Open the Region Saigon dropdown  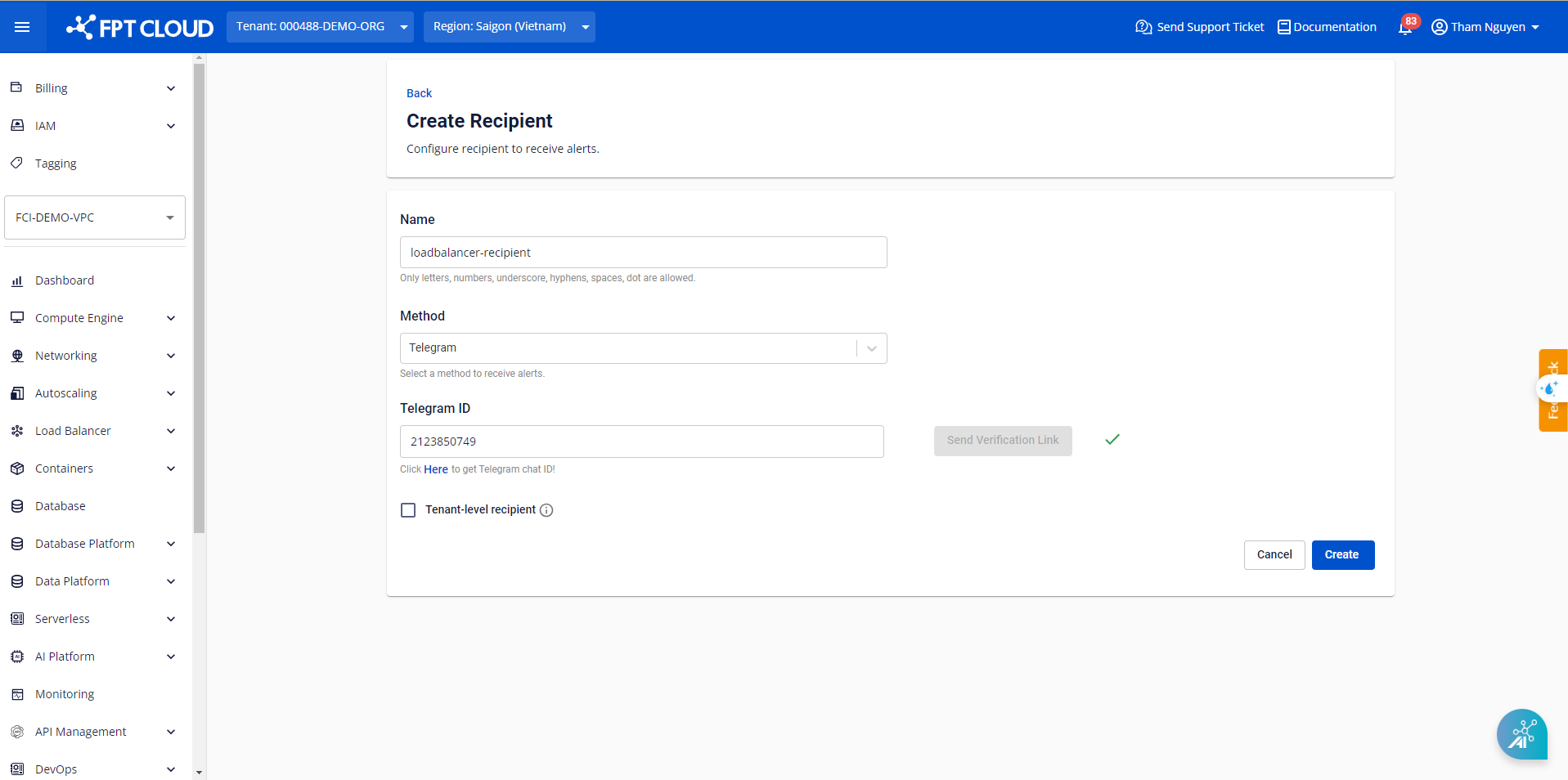509,27
